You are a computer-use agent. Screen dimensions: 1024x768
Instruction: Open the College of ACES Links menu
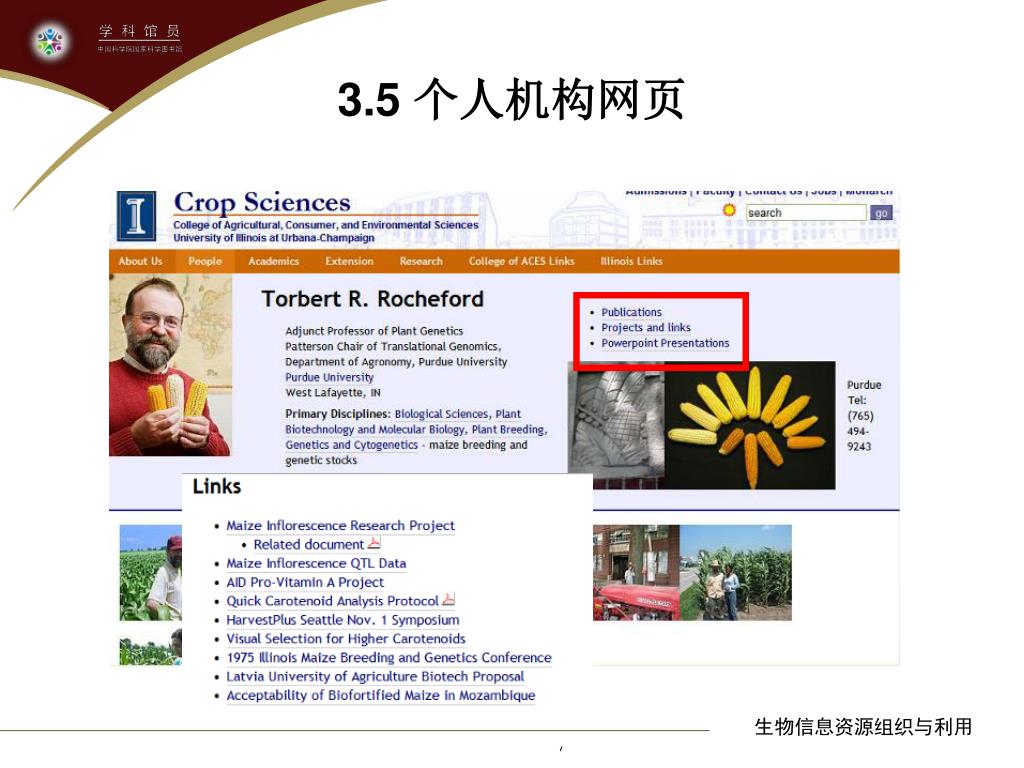(x=521, y=261)
